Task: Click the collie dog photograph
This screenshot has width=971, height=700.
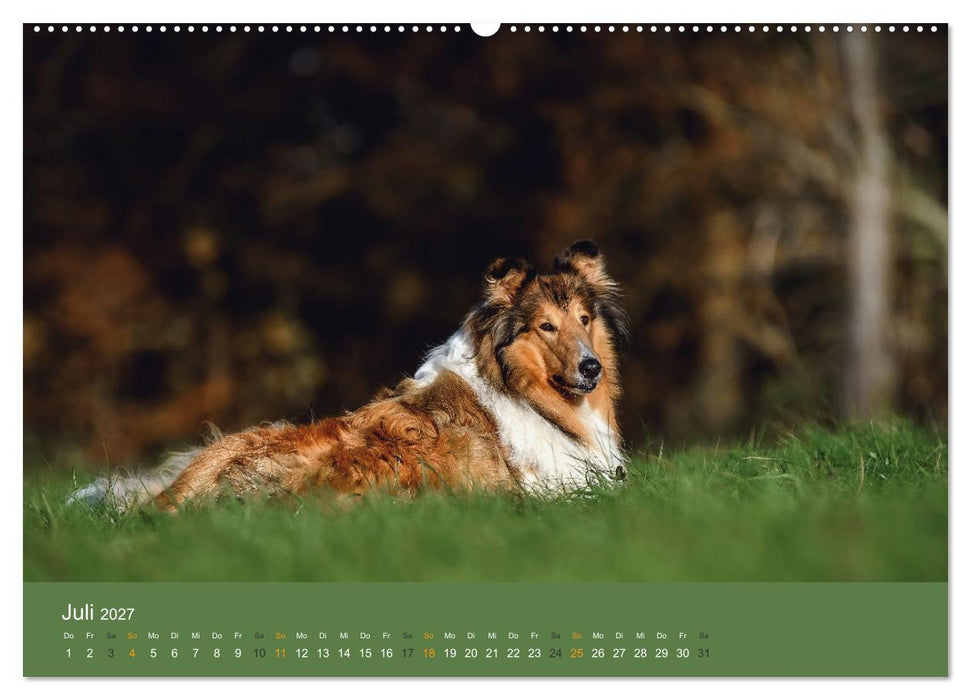Action: click(x=485, y=304)
